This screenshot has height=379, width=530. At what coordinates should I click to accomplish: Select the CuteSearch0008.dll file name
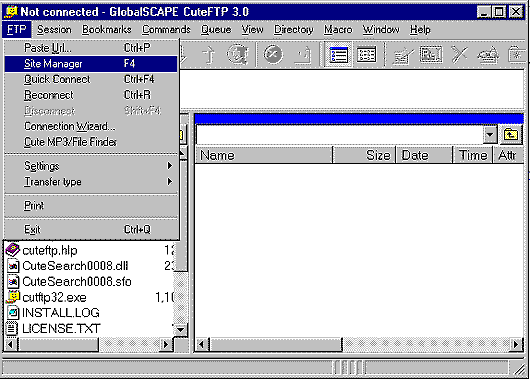coord(75,266)
